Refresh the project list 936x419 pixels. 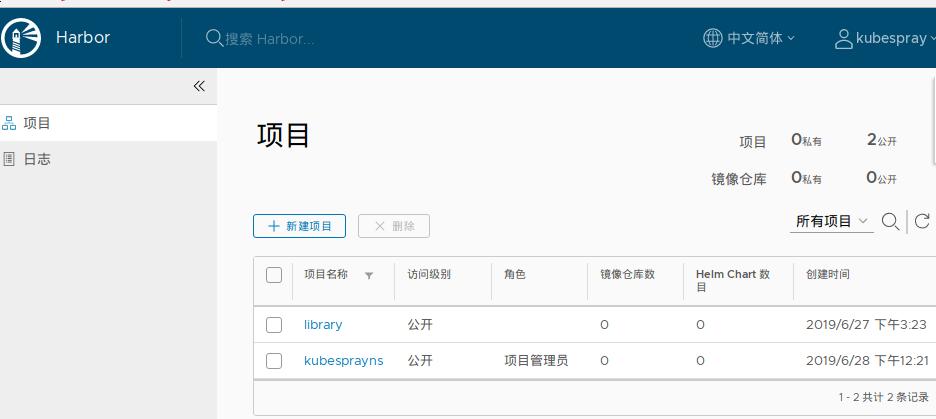click(x=922, y=221)
